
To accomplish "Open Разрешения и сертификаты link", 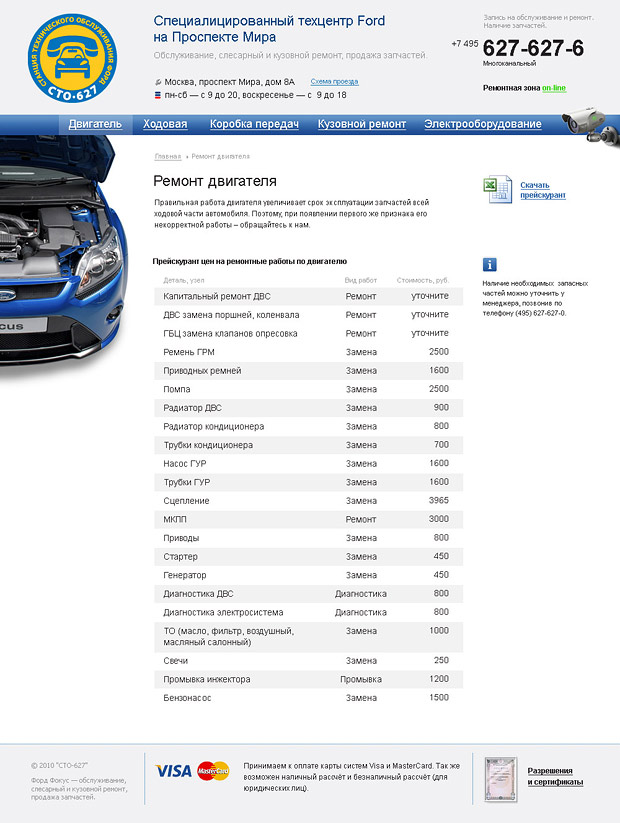I will coord(555,776).
